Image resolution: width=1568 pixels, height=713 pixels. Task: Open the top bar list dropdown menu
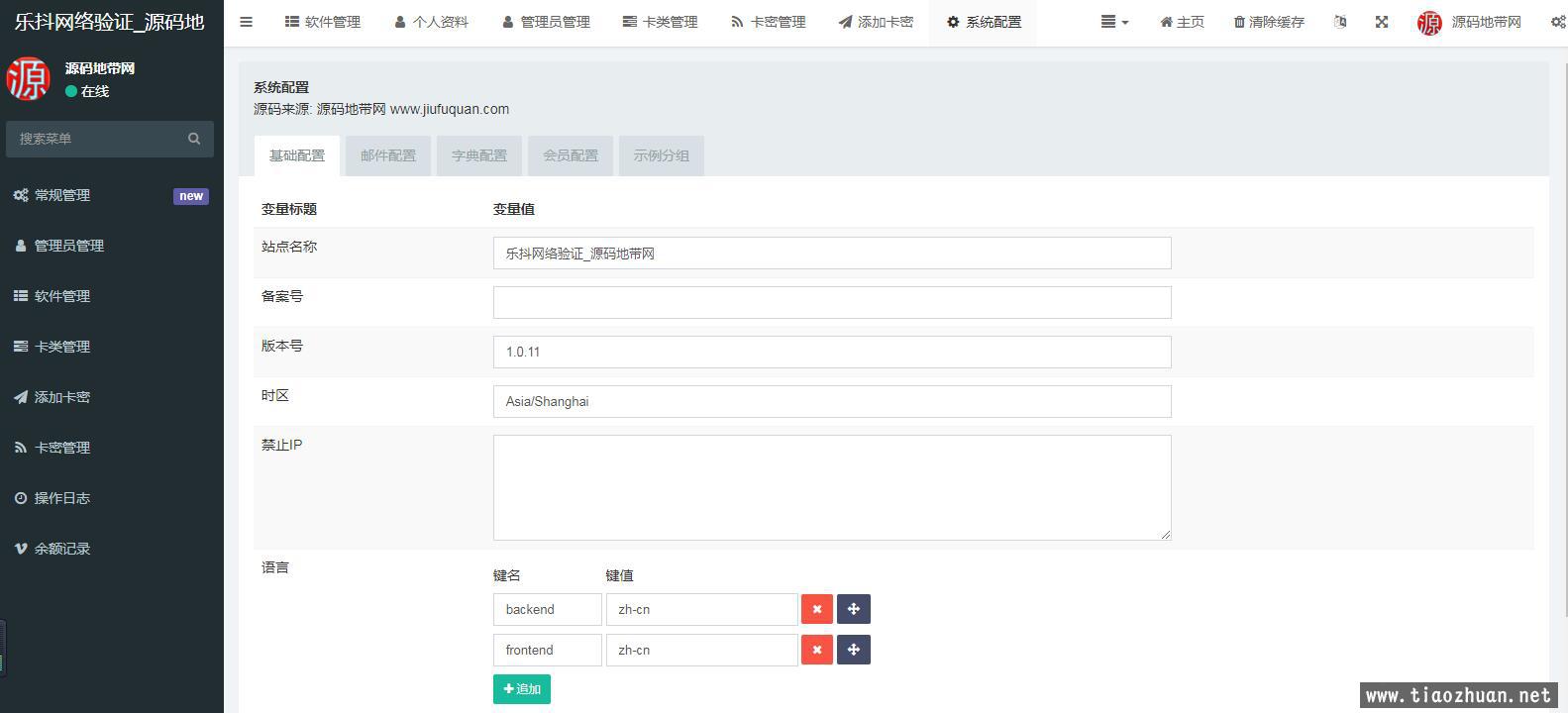1114,22
